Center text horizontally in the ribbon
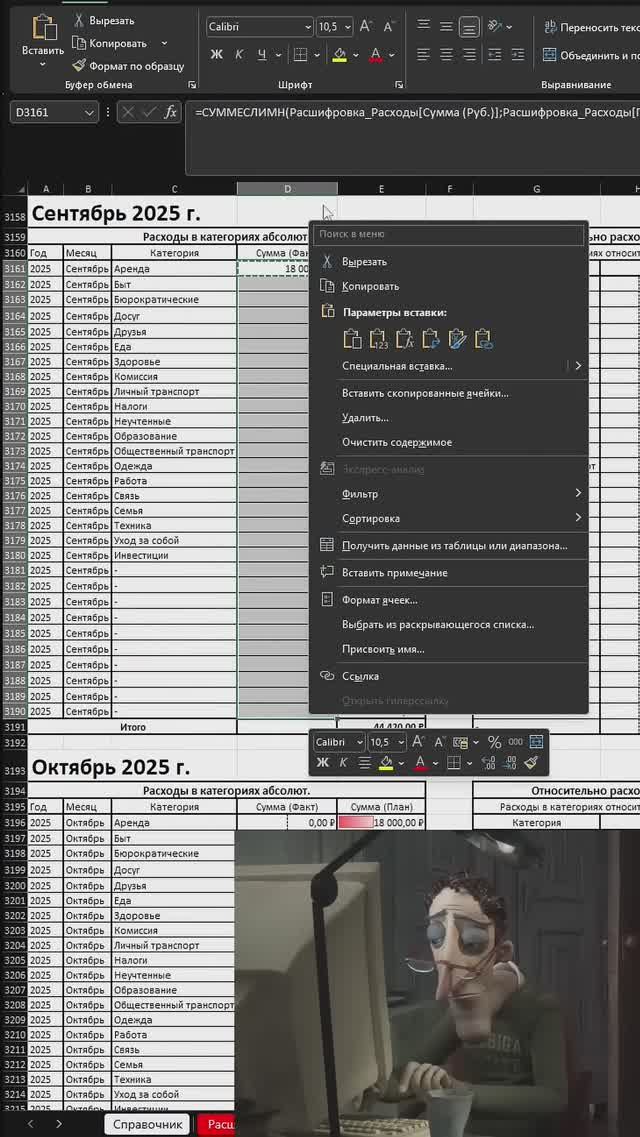The width and height of the screenshot is (640, 1137). pos(446,54)
